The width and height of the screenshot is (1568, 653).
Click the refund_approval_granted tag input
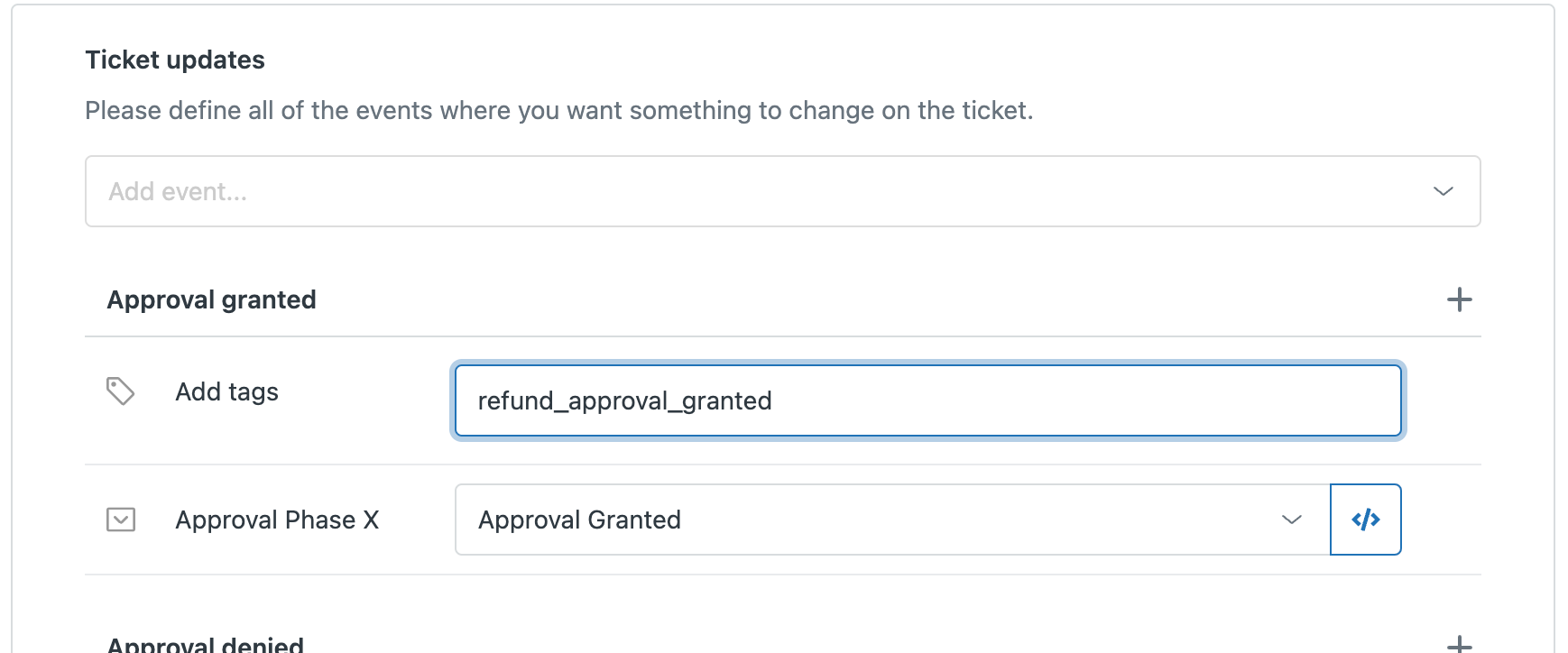pos(927,400)
